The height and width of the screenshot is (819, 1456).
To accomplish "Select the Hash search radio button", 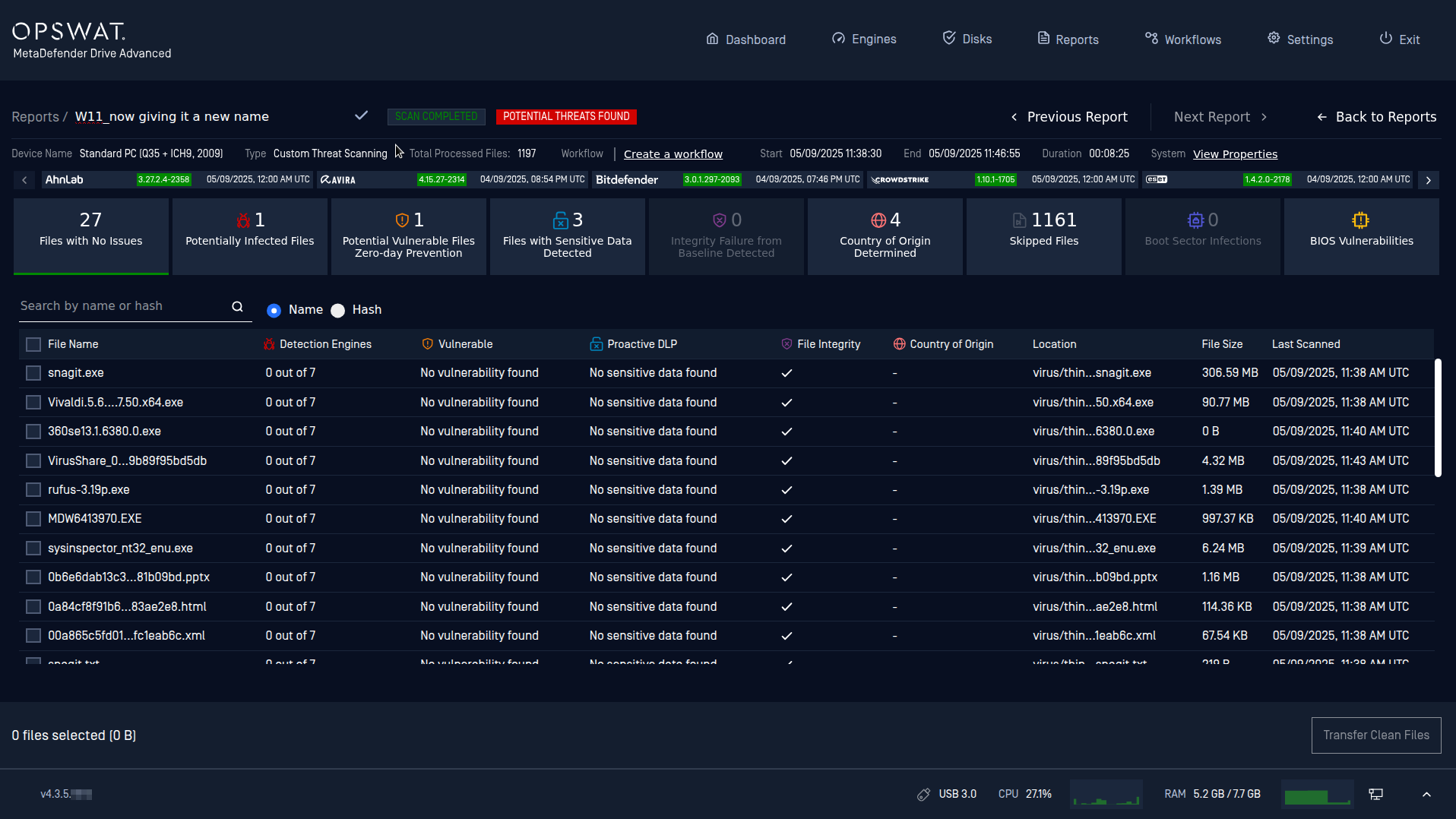I will [x=338, y=310].
